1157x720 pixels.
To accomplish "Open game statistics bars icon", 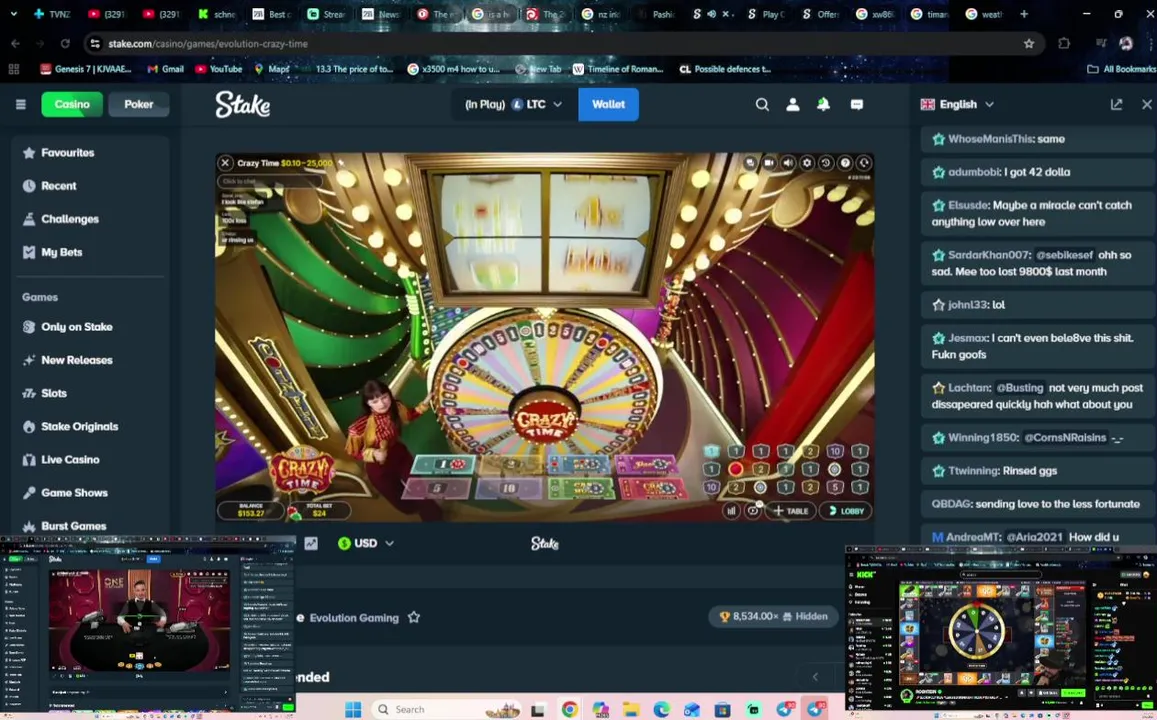I will pyautogui.click(x=731, y=510).
